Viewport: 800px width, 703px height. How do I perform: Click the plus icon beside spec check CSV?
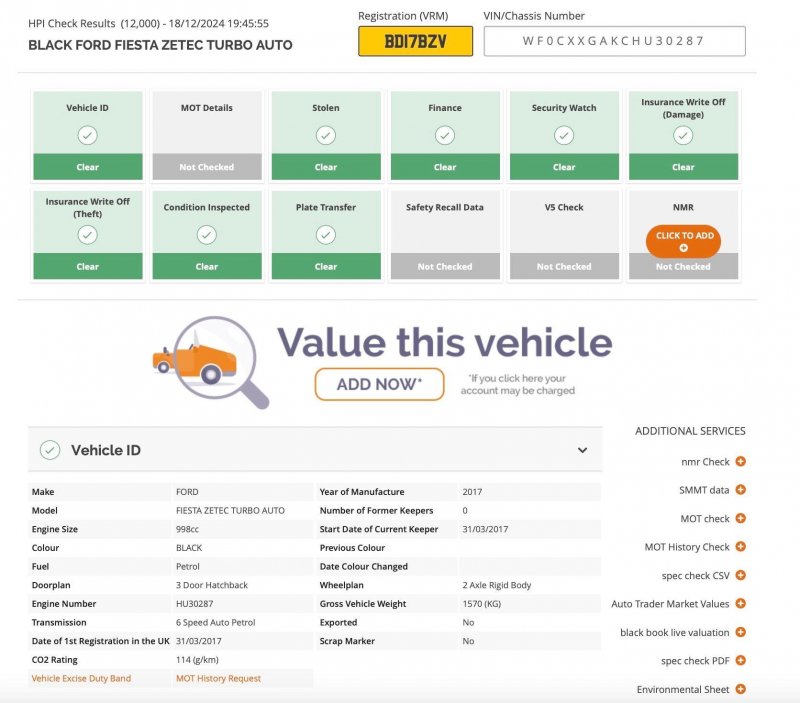coord(740,575)
